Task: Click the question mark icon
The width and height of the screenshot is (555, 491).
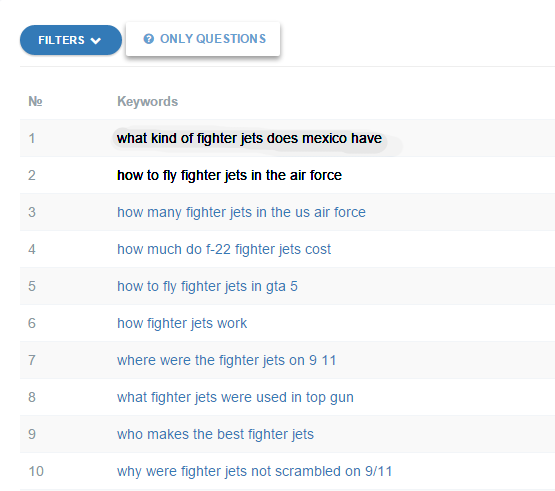Action: coord(149,39)
